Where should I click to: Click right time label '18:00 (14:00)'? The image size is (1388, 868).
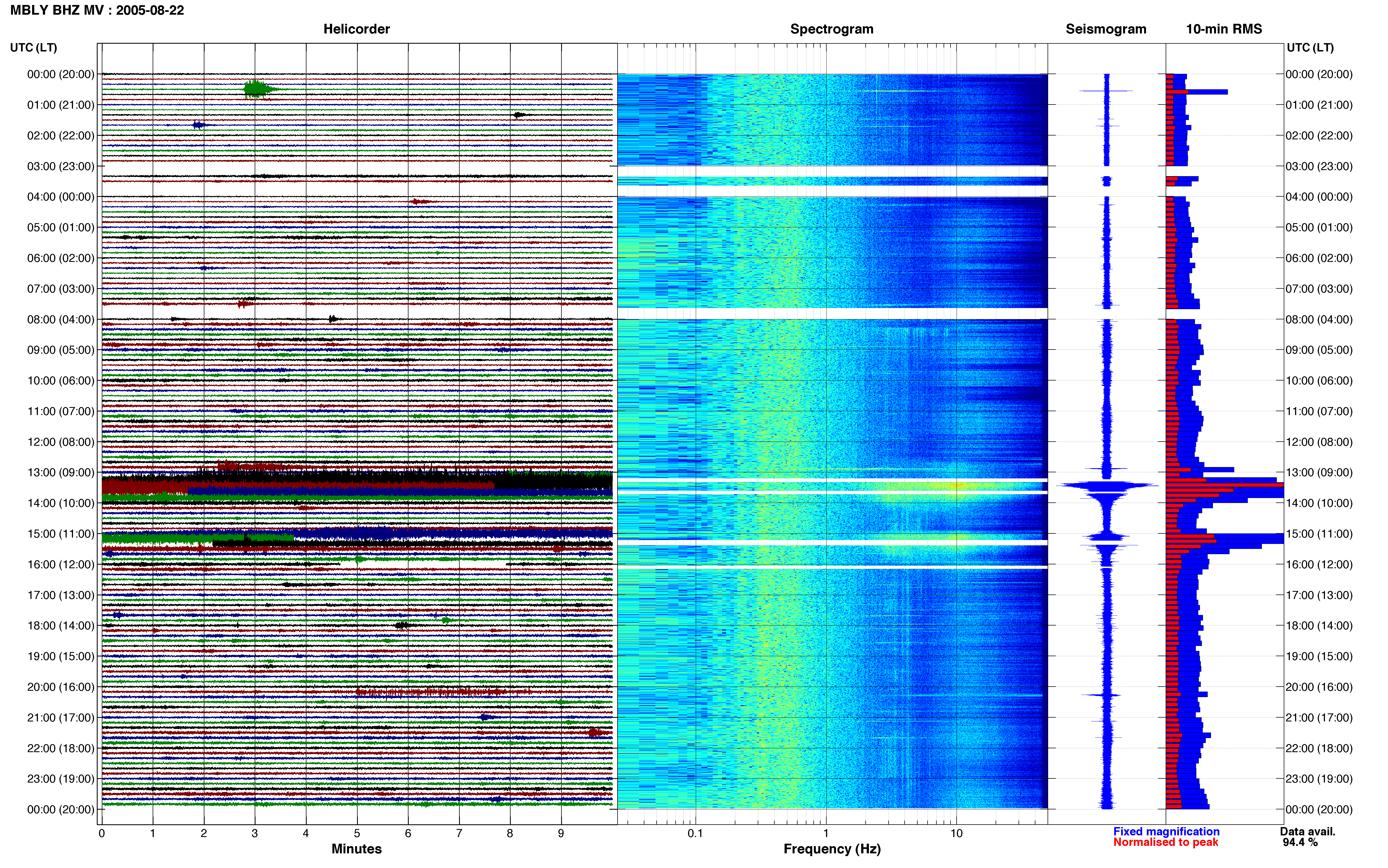tap(1319, 625)
